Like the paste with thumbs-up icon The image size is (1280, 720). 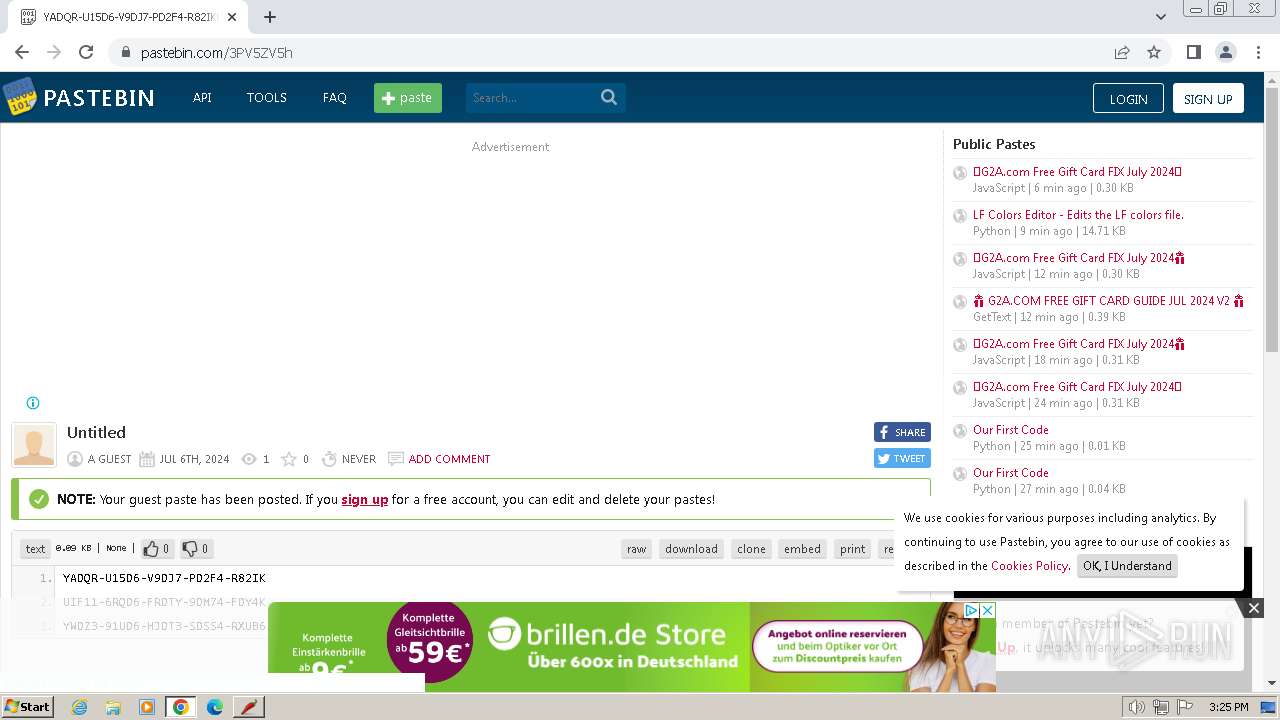151,548
